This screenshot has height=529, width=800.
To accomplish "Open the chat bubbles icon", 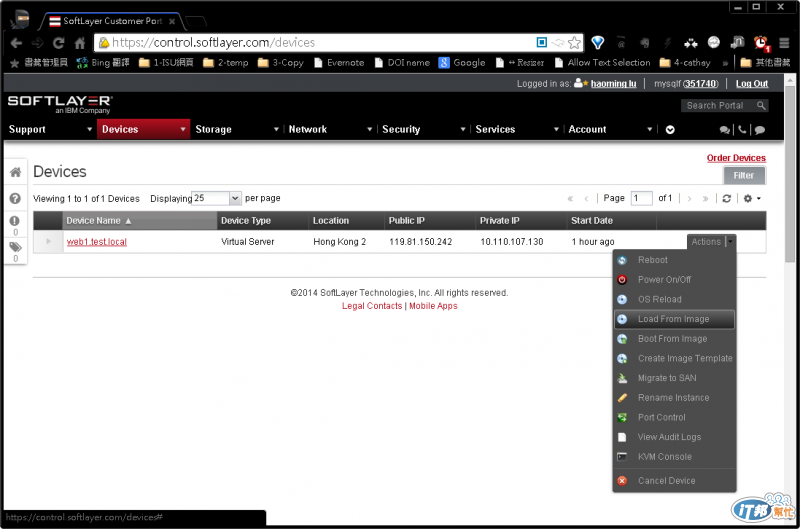I will (x=724, y=130).
